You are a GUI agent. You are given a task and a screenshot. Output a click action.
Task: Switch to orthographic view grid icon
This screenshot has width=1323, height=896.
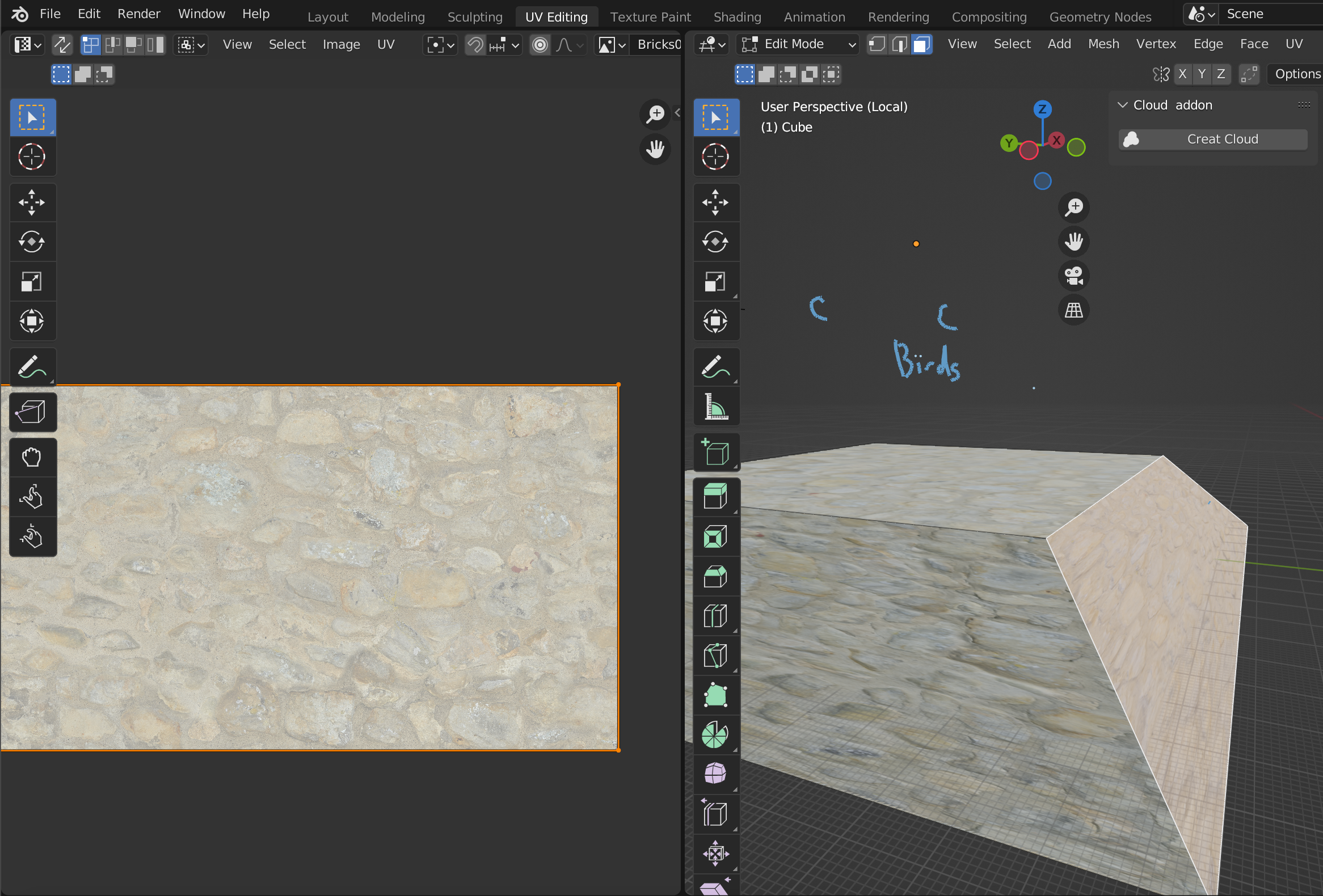point(1073,310)
